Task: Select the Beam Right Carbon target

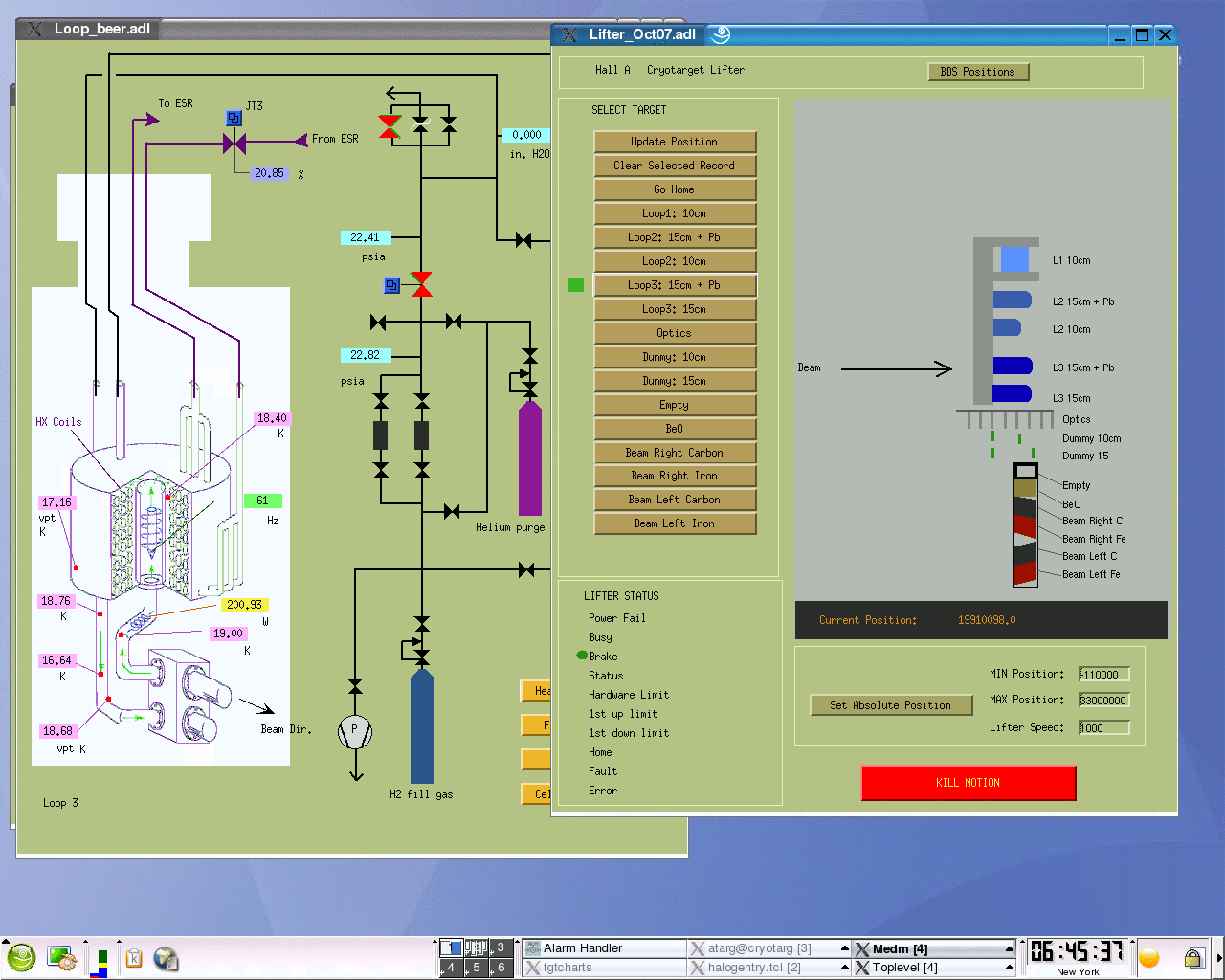Action: point(675,453)
